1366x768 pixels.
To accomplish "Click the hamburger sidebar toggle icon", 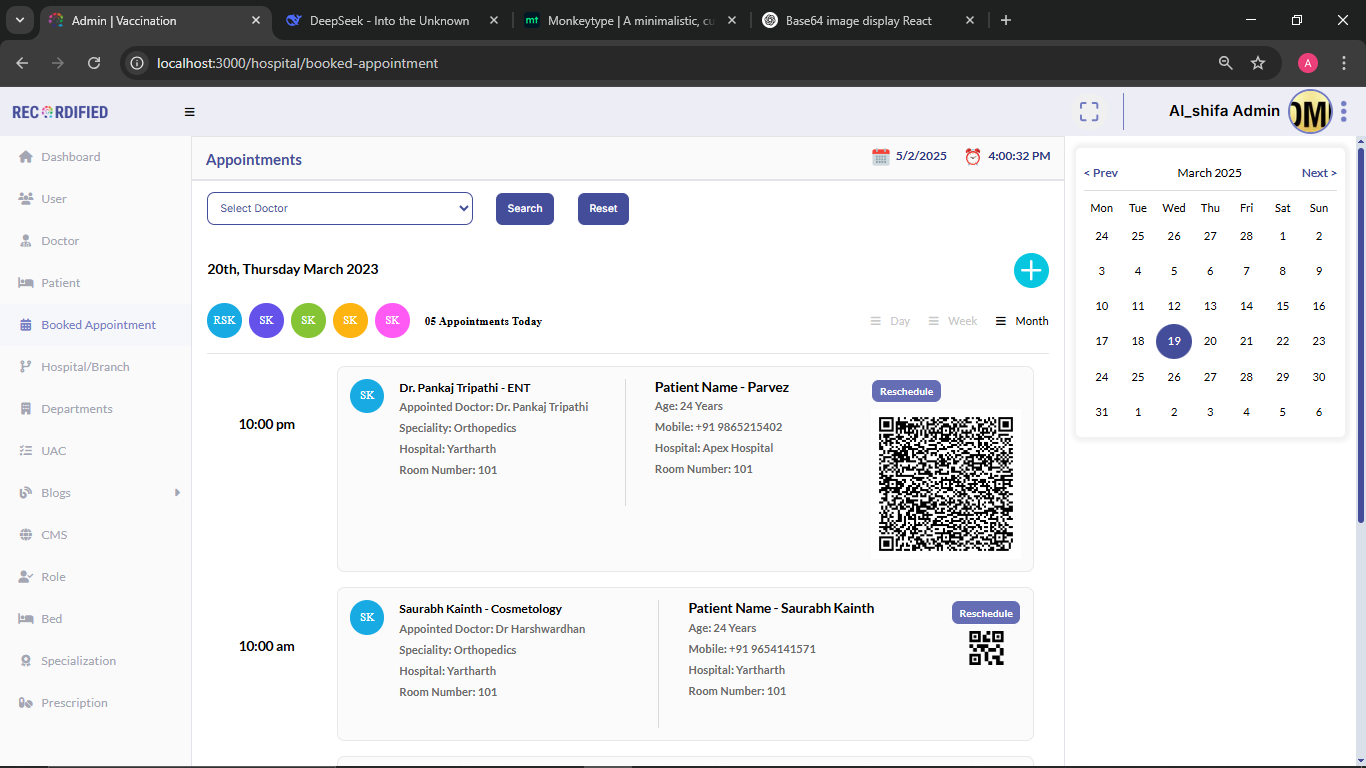I will coord(190,112).
